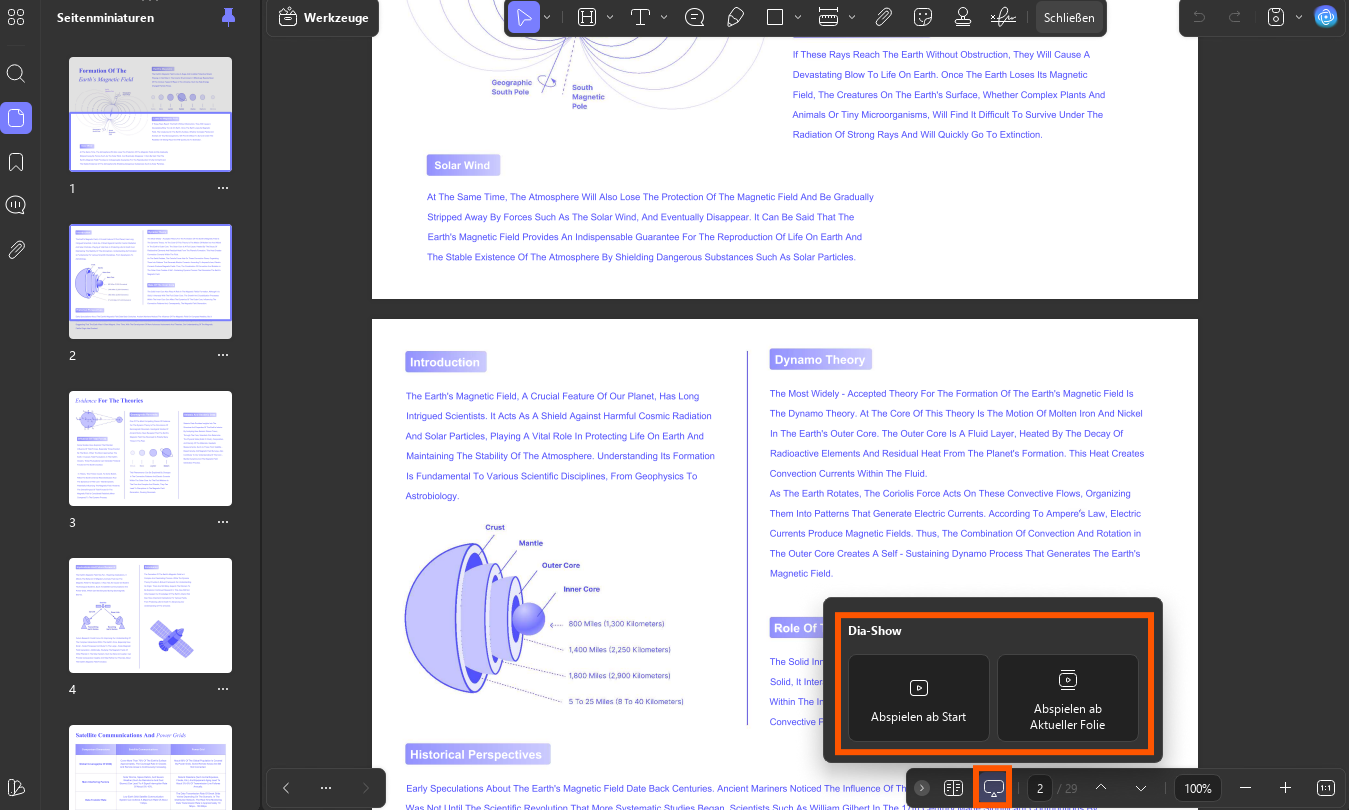Click the undo arrow

pyautogui.click(x=1199, y=17)
